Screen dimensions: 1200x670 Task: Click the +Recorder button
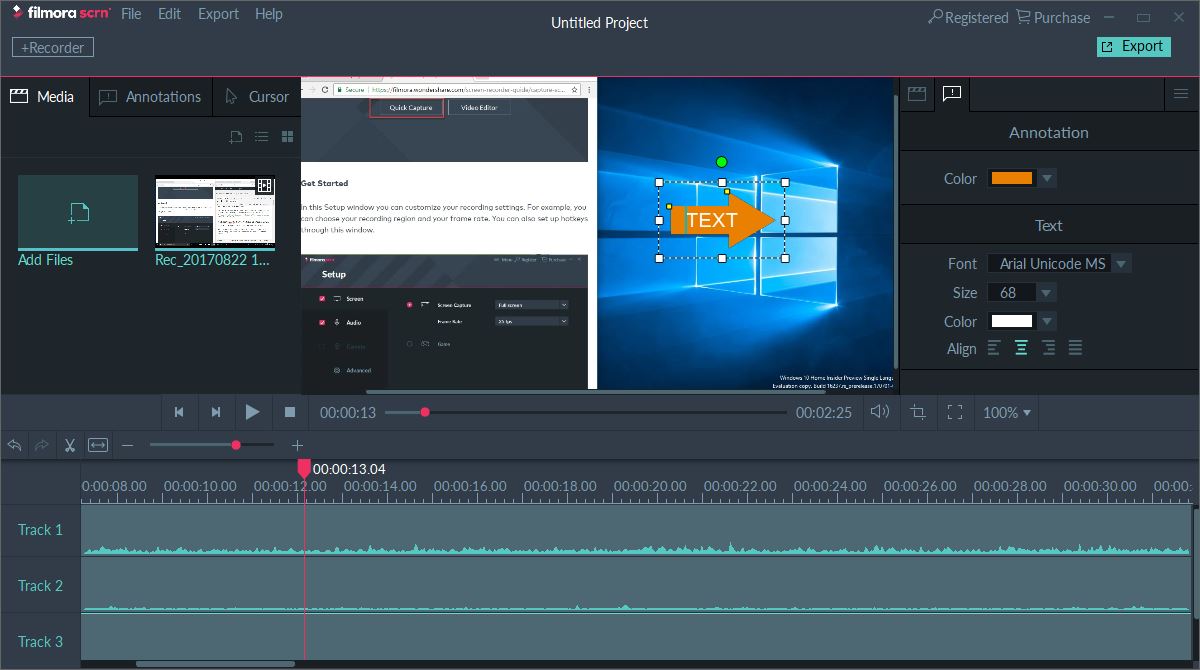51,46
